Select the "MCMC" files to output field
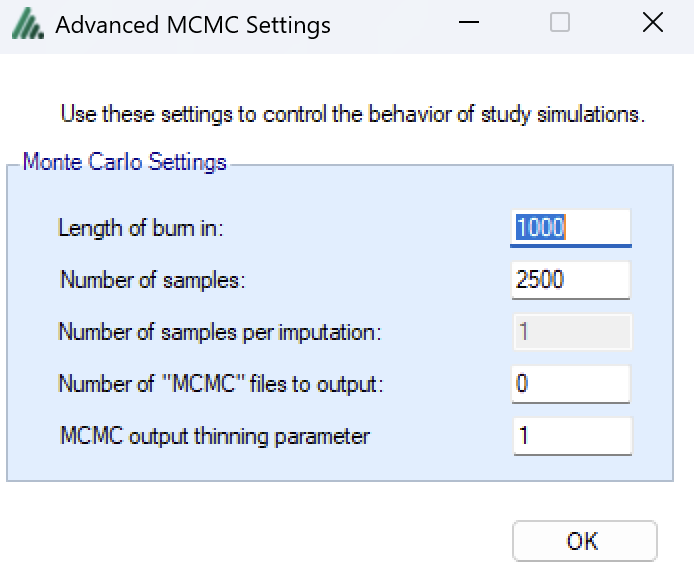694x575 pixels. click(x=571, y=384)
